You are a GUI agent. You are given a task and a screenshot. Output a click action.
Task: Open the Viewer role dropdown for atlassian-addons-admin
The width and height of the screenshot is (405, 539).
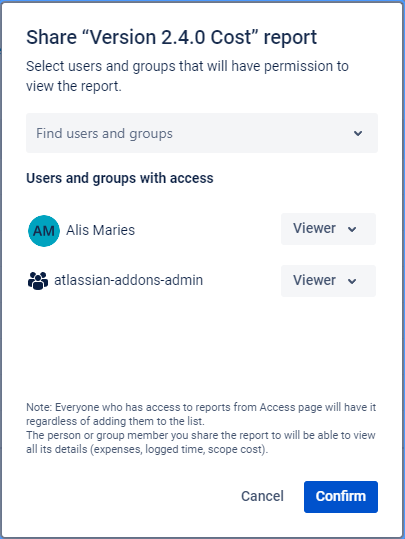tap(328, 281)
